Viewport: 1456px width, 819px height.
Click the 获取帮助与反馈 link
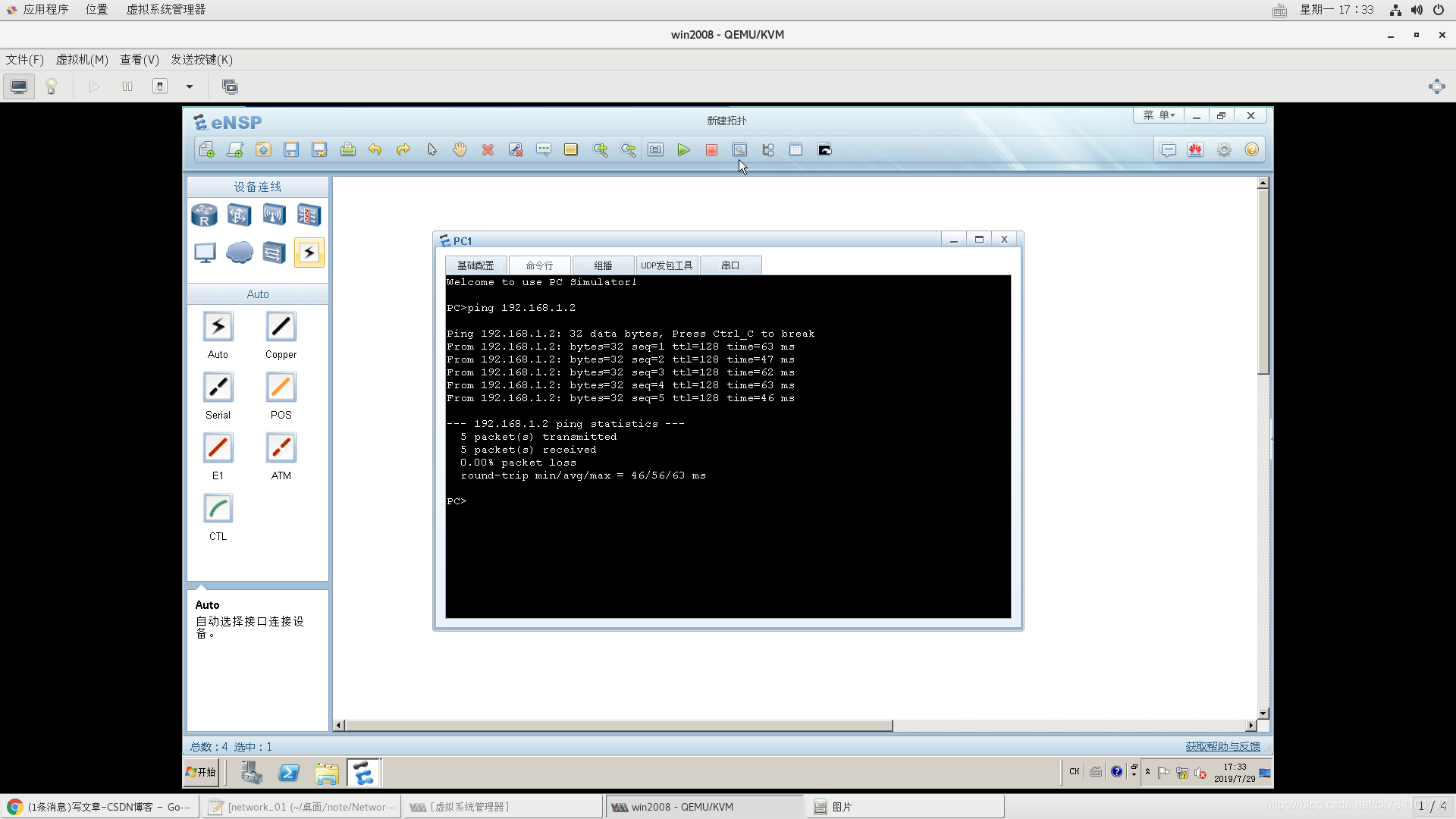pyautogui.click(x=1222, y=747)
